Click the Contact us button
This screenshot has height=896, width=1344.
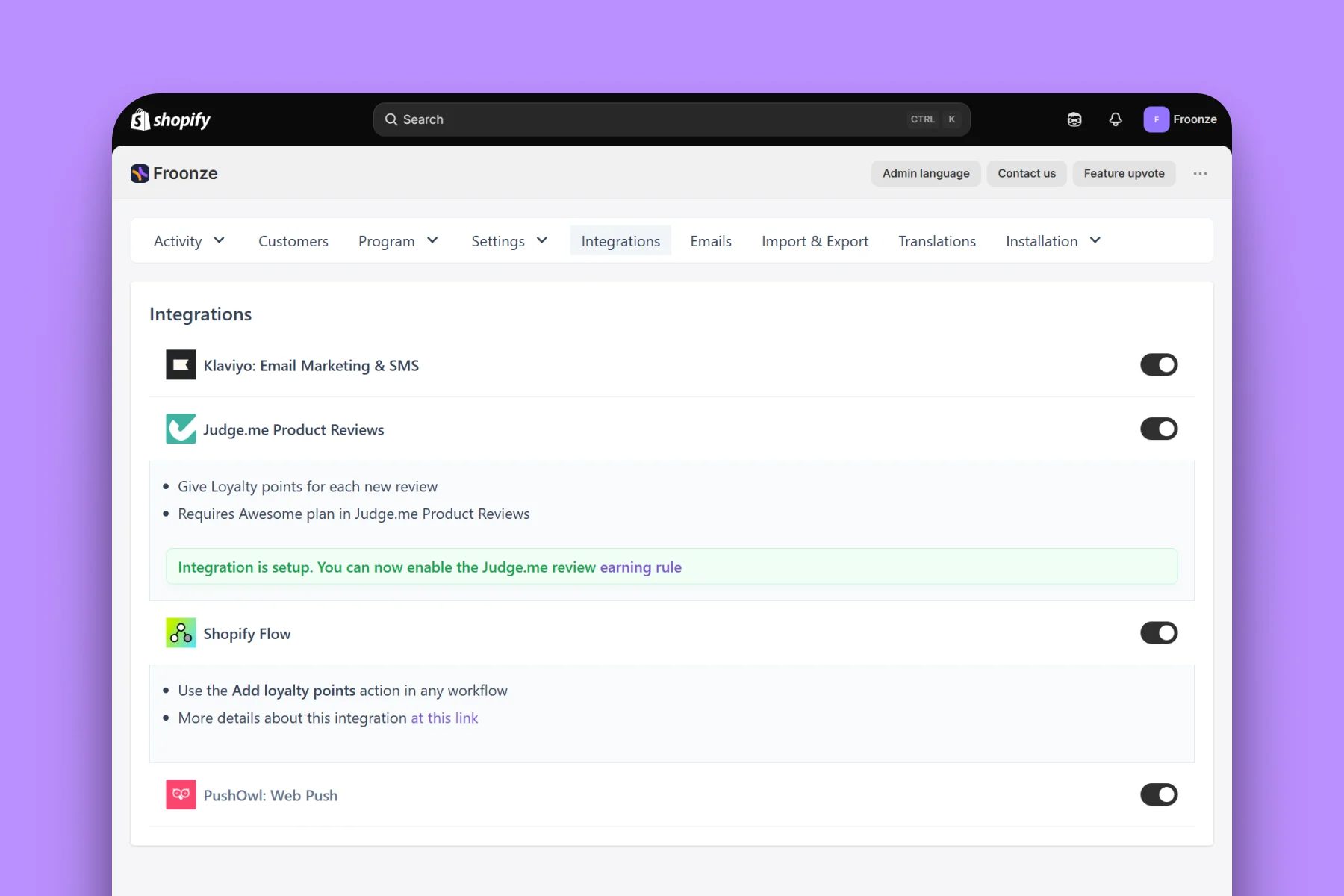click(x=1027, y=173)
